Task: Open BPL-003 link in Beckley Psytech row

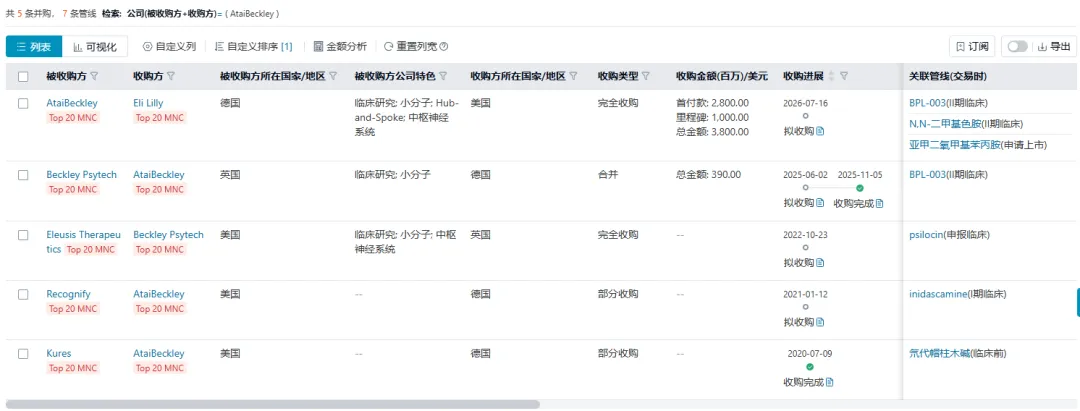Action: click(x=927, y=175)
